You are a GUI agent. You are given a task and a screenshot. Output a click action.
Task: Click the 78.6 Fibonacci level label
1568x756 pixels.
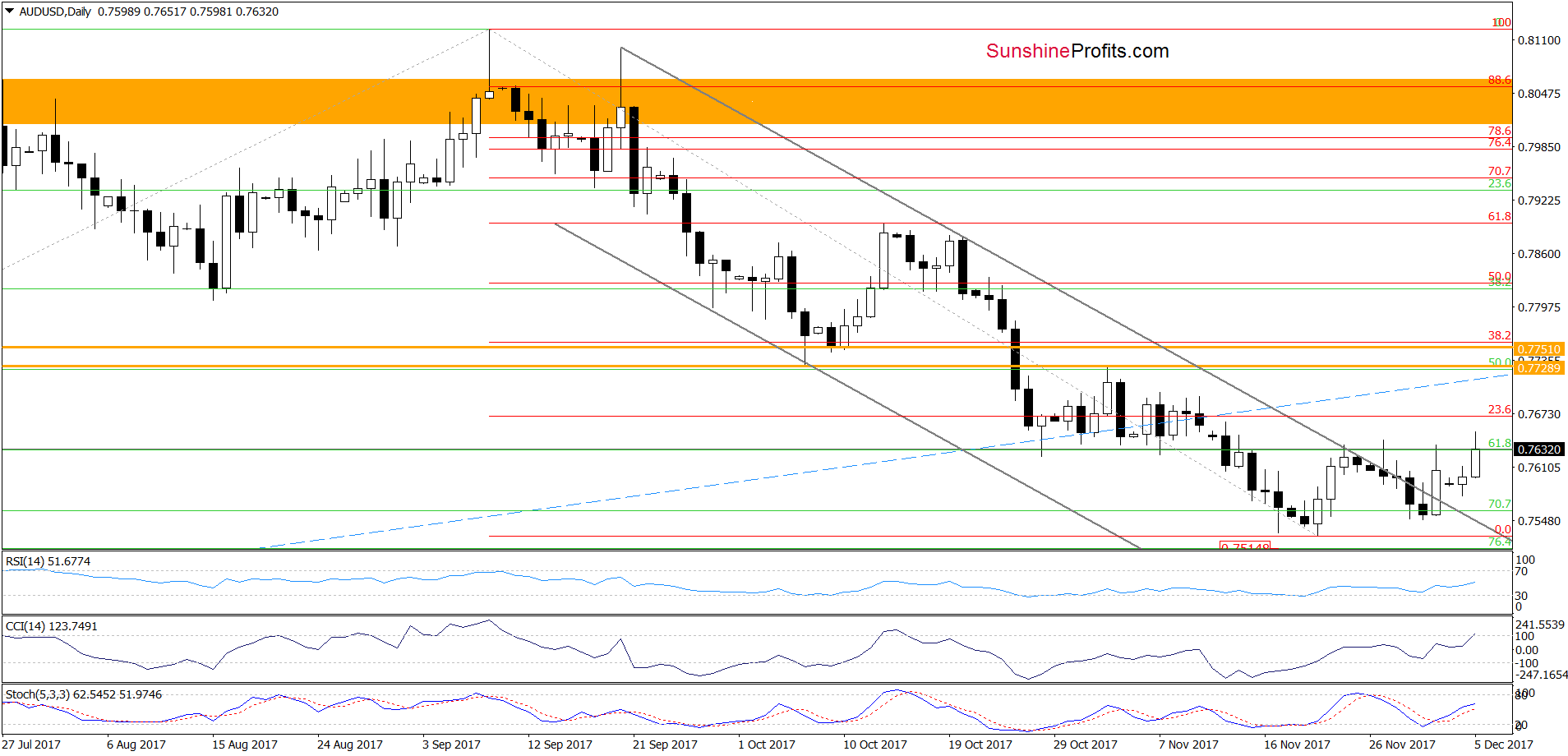tap(1499, 131)
